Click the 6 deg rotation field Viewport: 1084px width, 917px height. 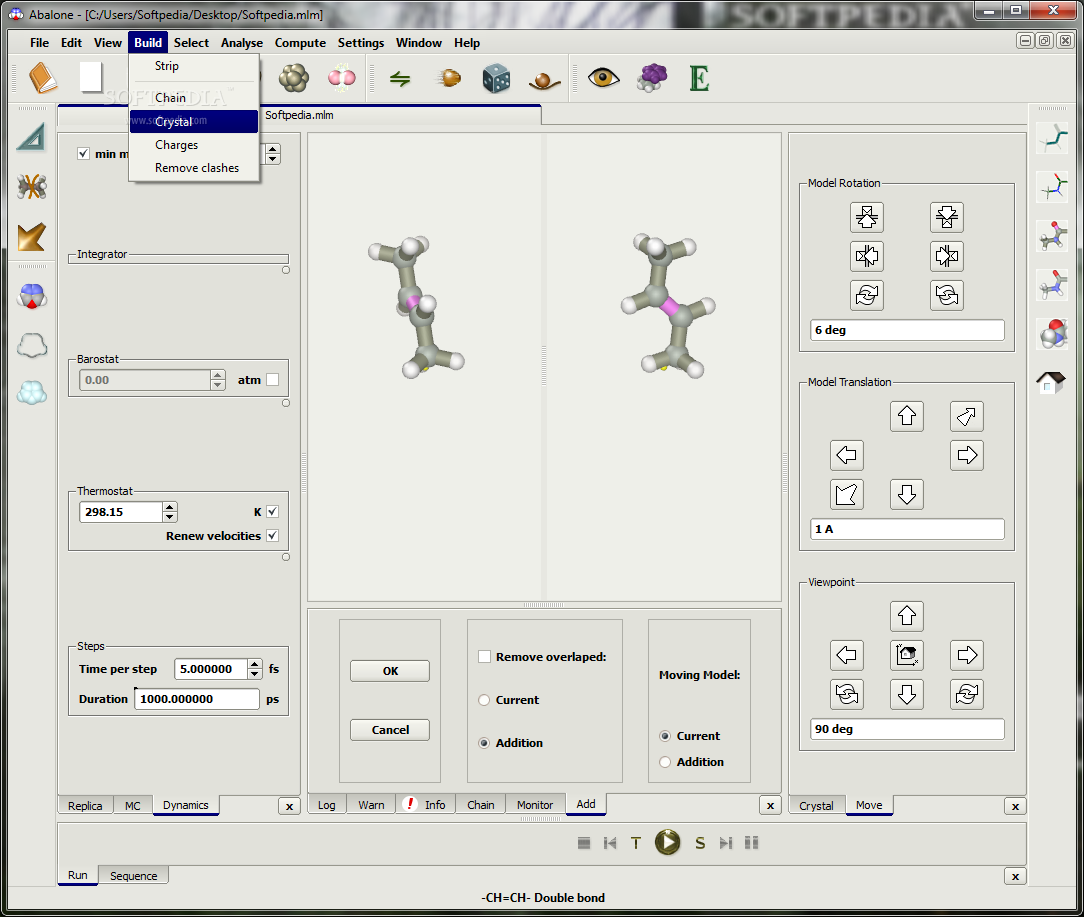coord(906,330)
